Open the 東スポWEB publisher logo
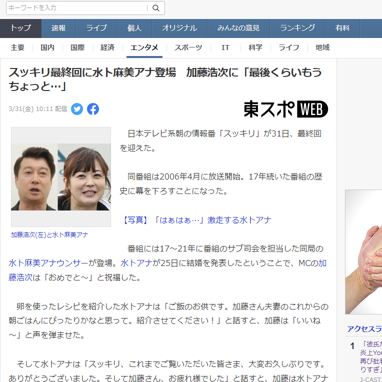The width and height of the screenshot is (382, 382). 286,109
